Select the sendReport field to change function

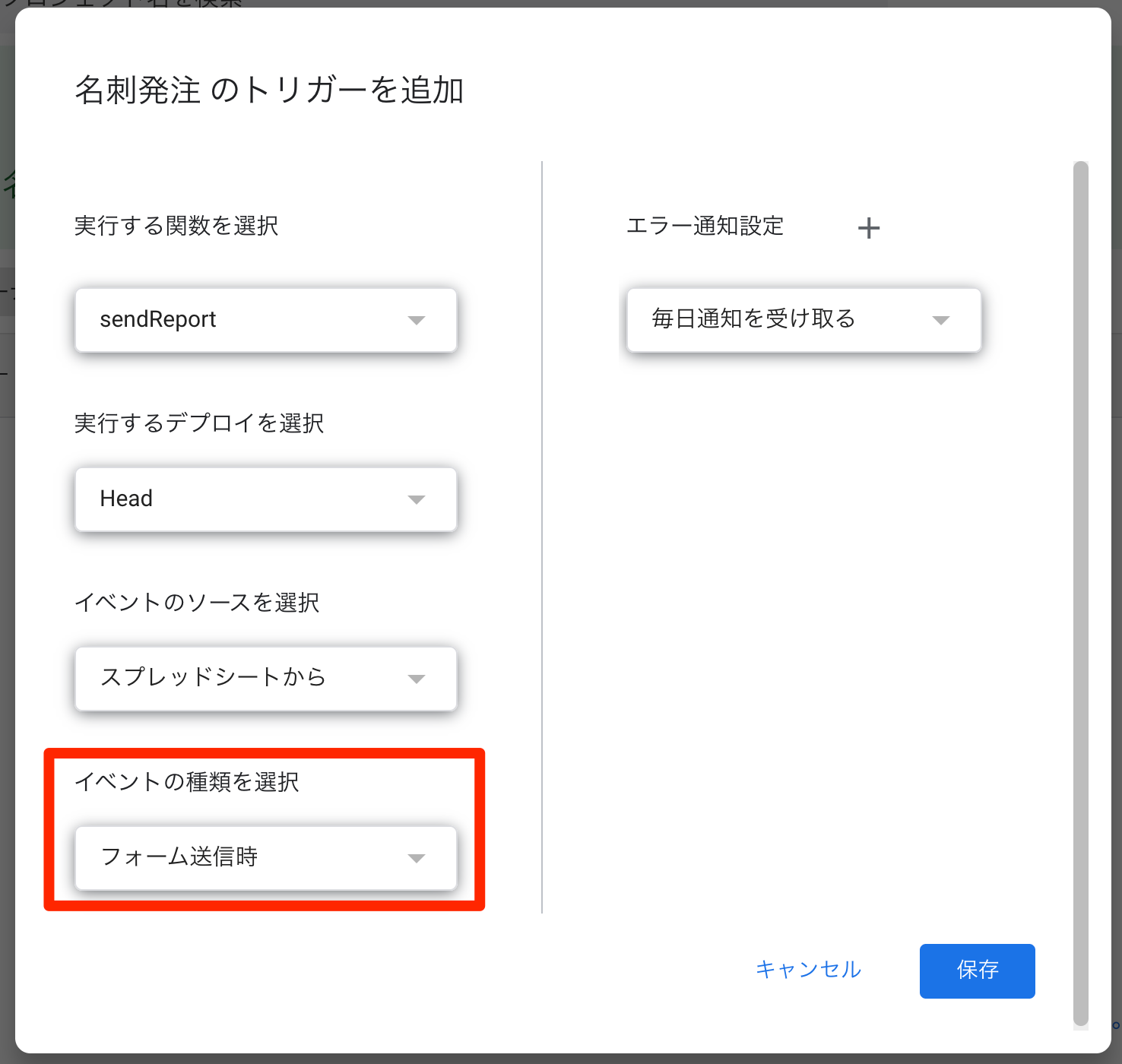[228, 320]
